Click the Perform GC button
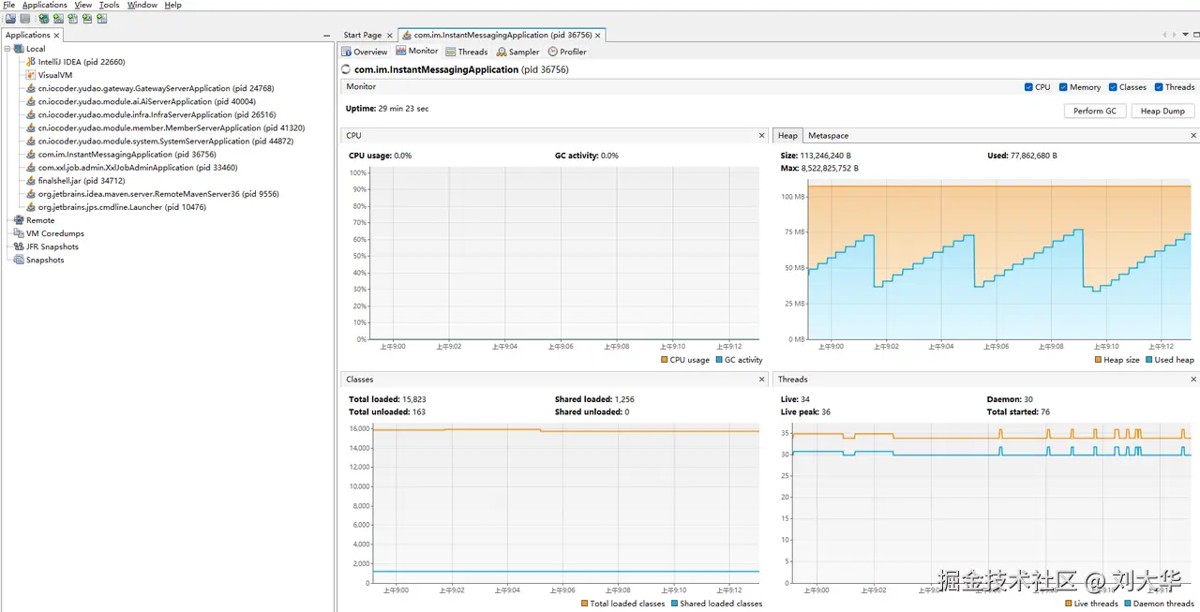Viewport: 1200px width, 612px height. (x=1095, y=111)
